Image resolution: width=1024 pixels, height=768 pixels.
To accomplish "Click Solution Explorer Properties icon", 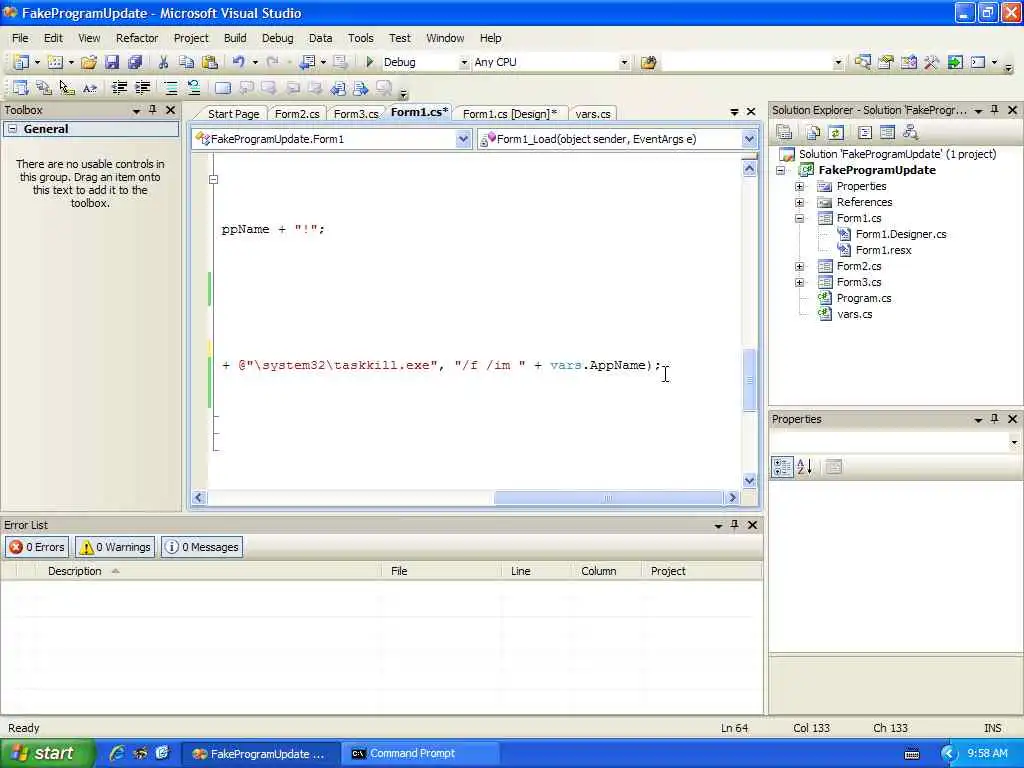I will (784, 133).
